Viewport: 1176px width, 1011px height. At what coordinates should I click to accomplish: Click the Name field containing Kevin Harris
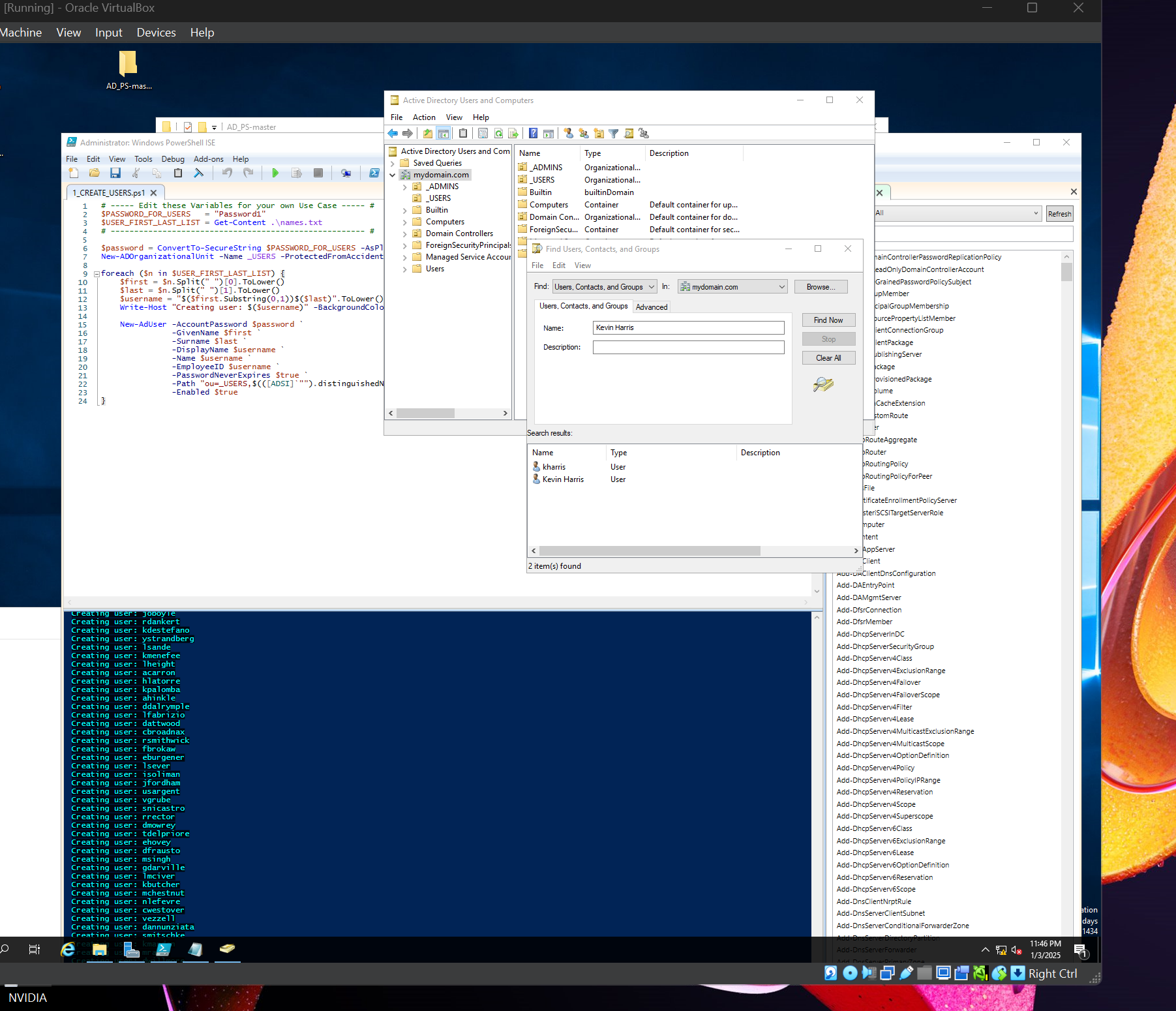click(688, 327)
